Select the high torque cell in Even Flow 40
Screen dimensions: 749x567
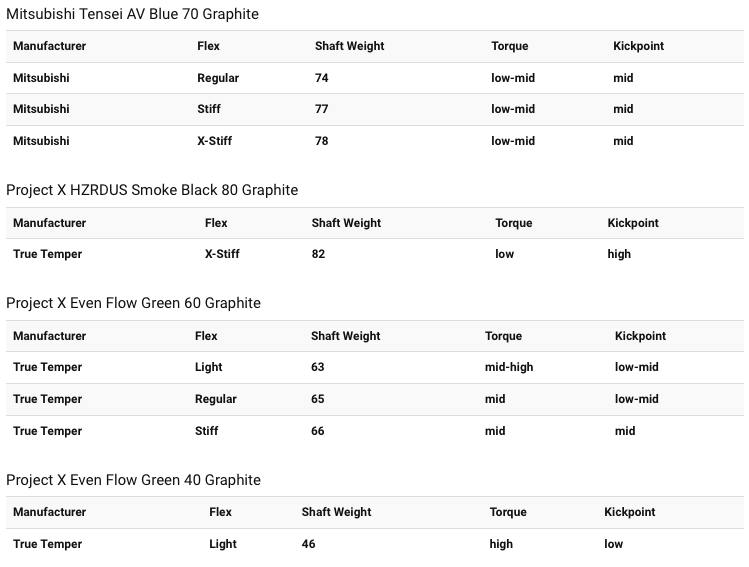click(501, 544)
